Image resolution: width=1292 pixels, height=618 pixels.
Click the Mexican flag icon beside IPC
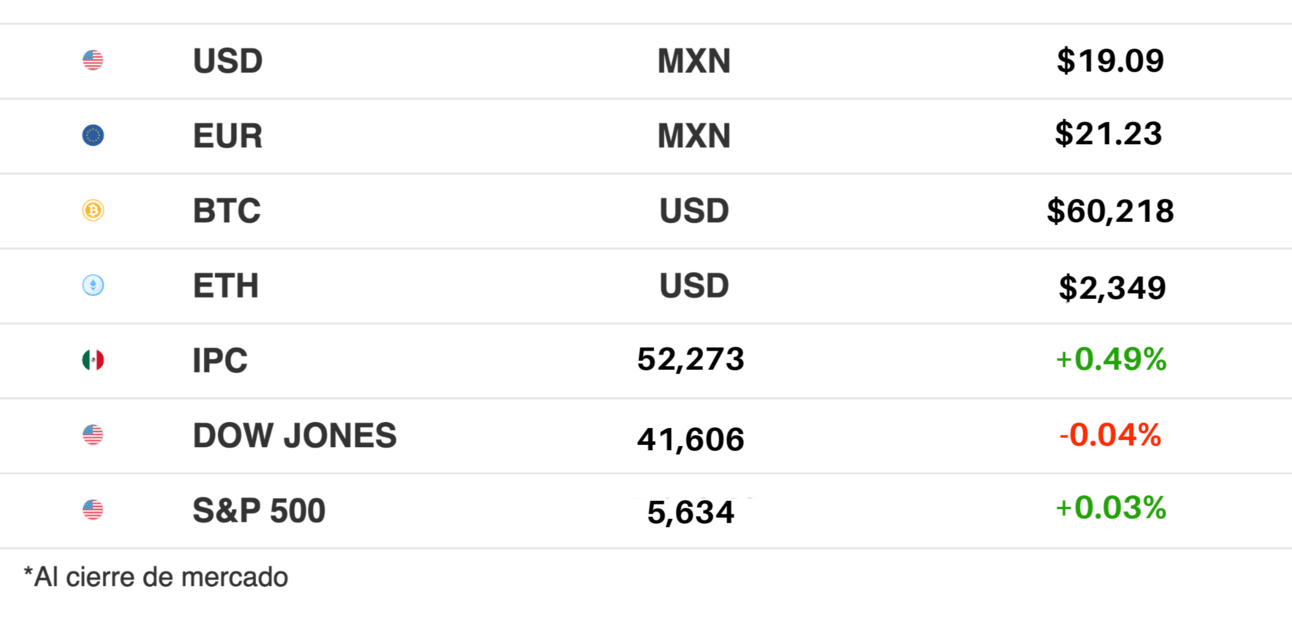[93, 360]
